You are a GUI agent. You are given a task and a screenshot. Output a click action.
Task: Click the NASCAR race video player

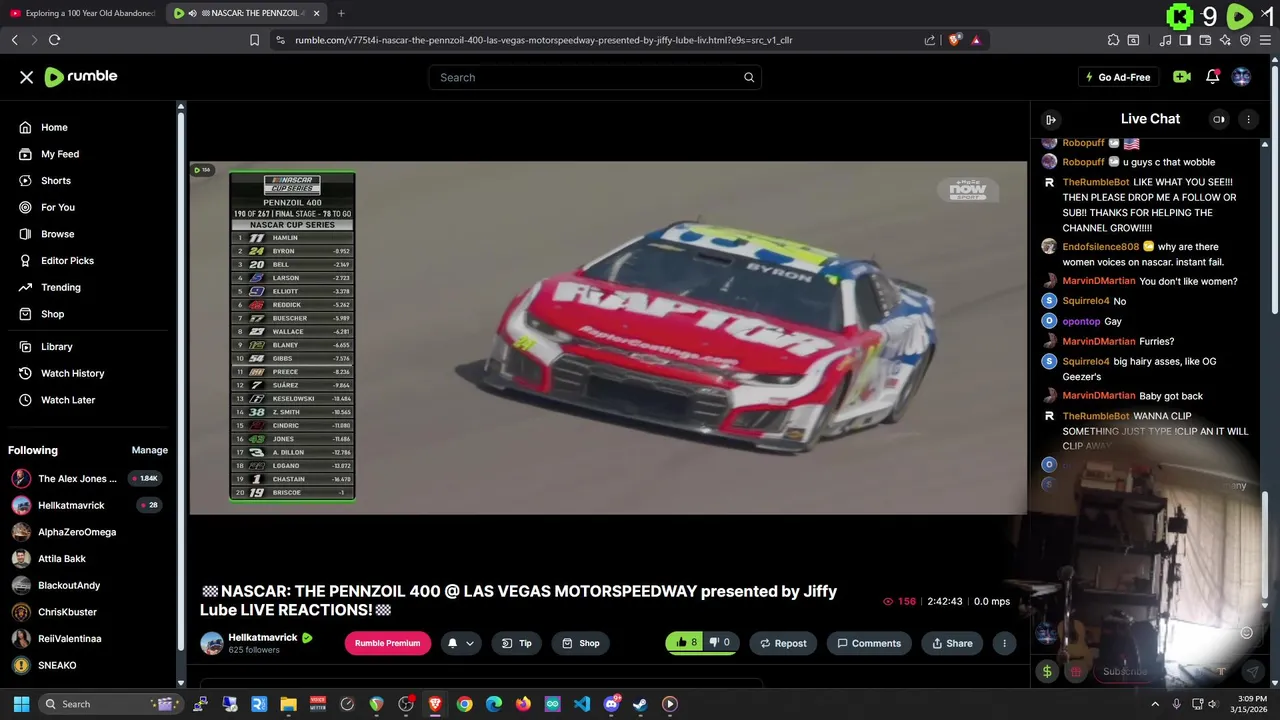[x=608, y=338]
